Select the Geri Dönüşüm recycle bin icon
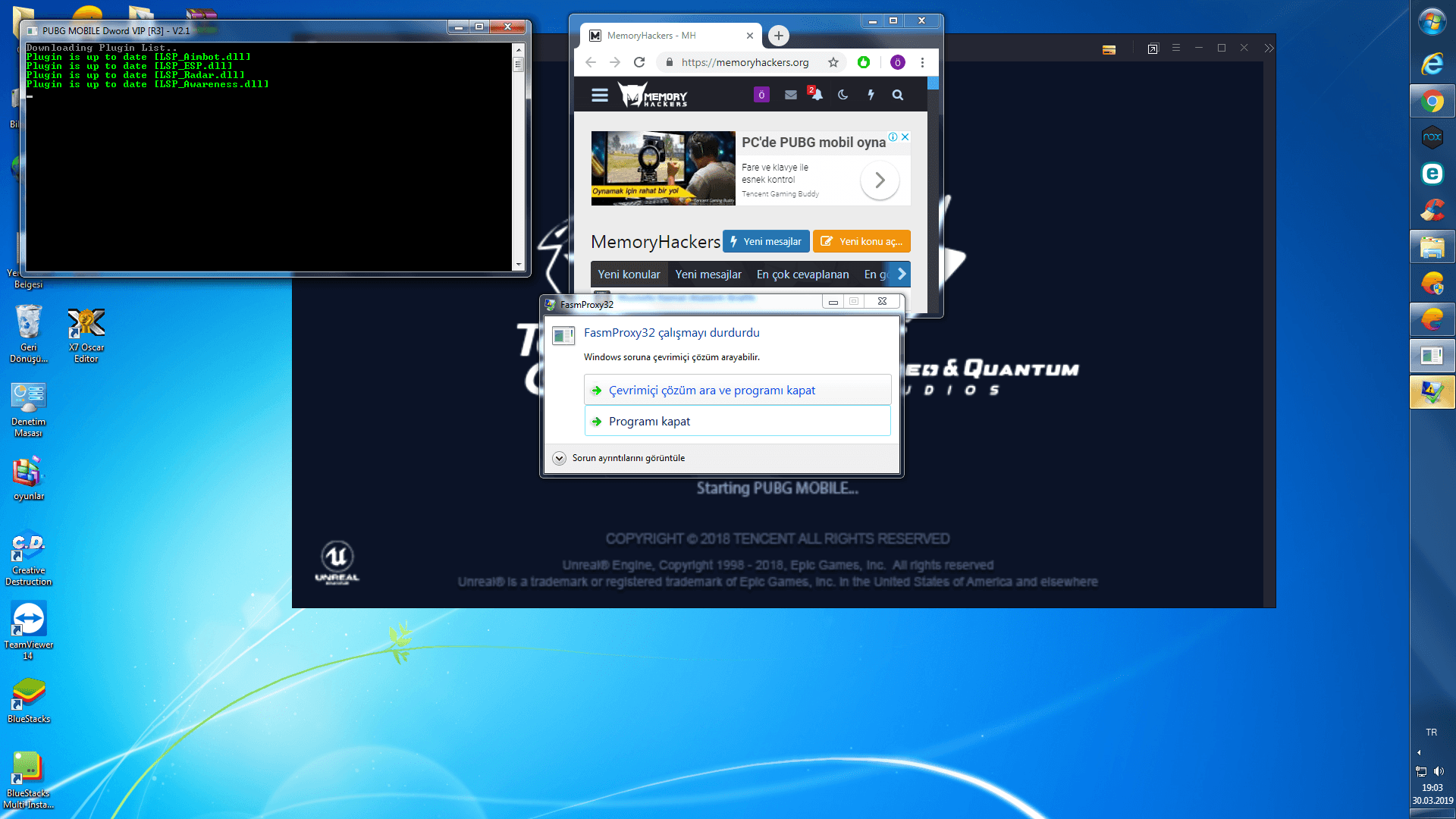The width and height of the screenshot is (1456, 819). tap(29, 333)
